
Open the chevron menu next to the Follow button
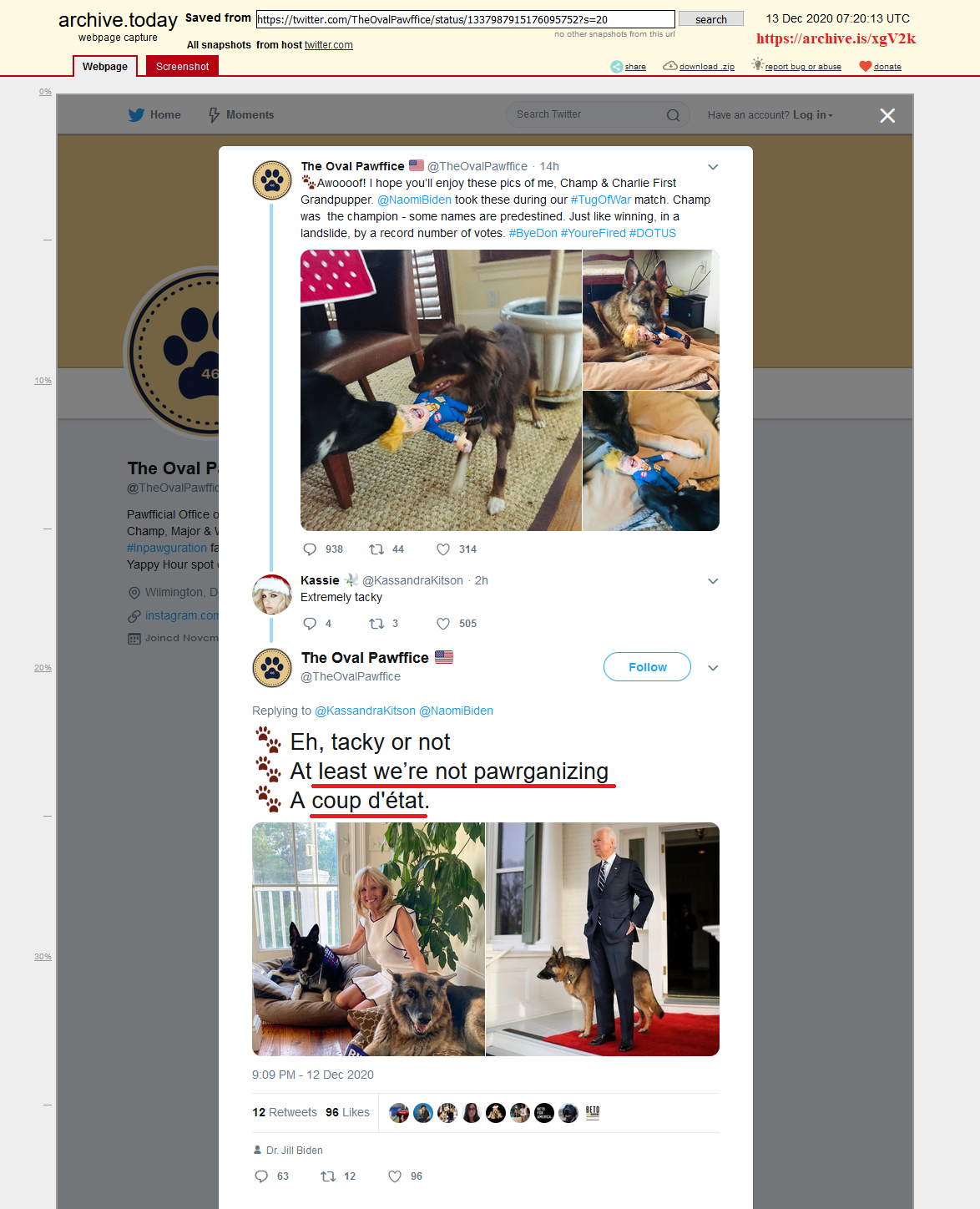(x=713, y=668)
